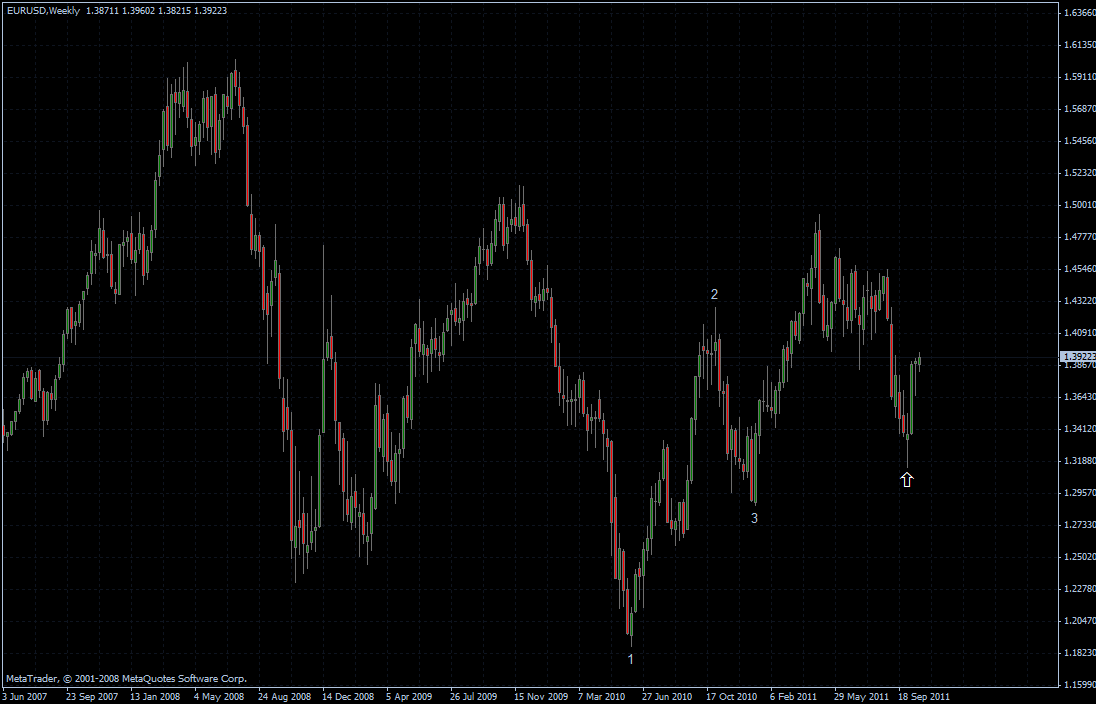This screenshot has width=1096, height=704.
Task: Click the 1.54560 price axis label
Action: coord(1080,141)
